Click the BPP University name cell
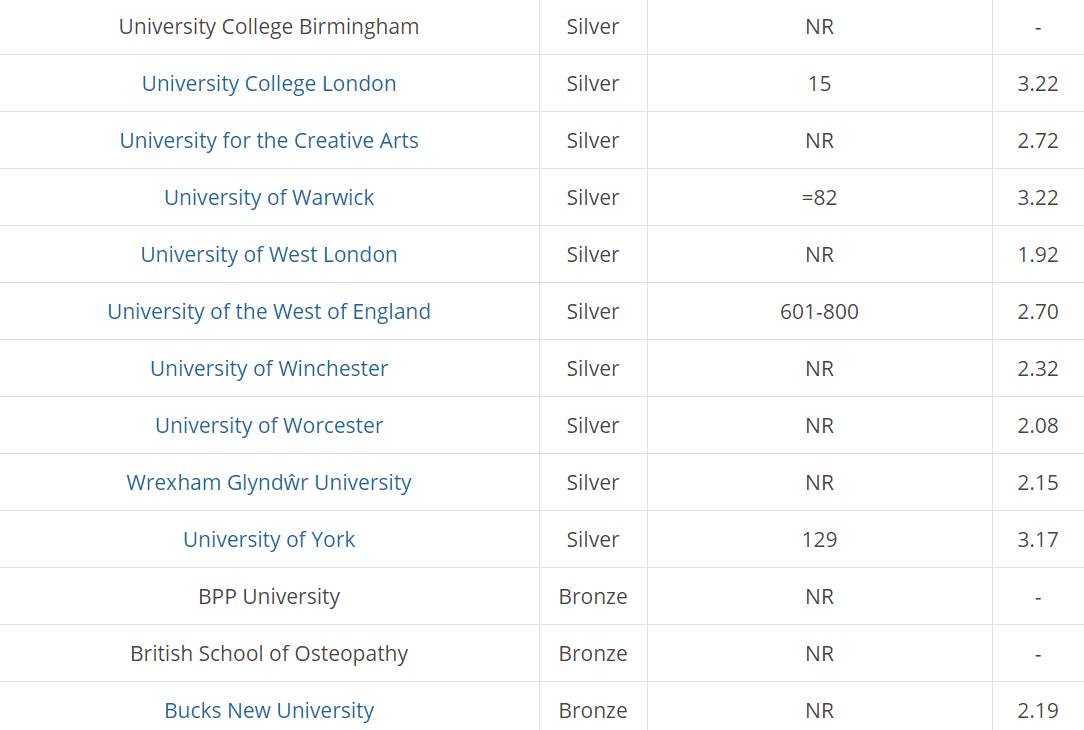Screen dimensions: 1084x730 tap(269, 597)
